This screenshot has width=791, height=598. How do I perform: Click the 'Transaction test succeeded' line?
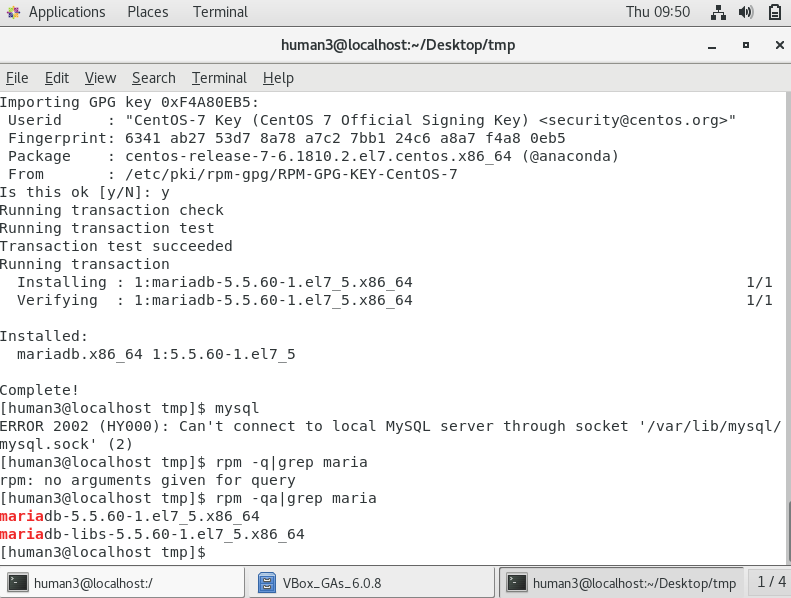(x=116, y=246)
